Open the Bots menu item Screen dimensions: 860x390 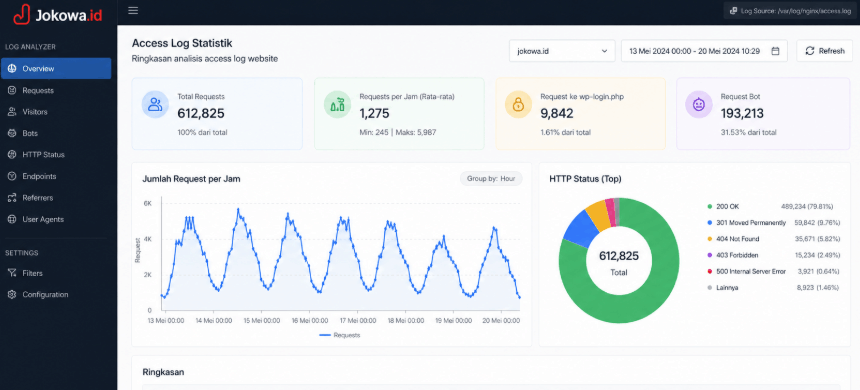click(x=56, y=133)
